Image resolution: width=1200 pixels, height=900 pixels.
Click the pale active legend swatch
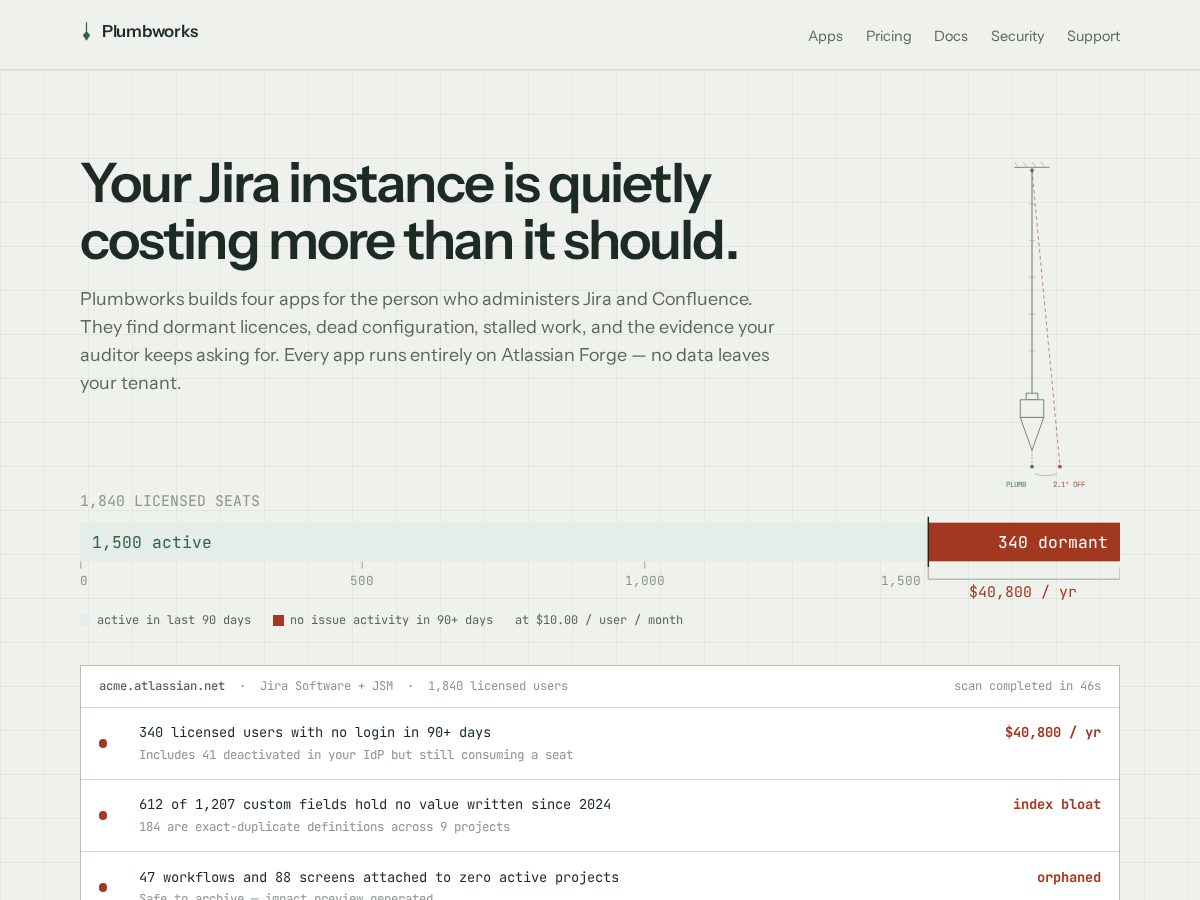(85, 620)
